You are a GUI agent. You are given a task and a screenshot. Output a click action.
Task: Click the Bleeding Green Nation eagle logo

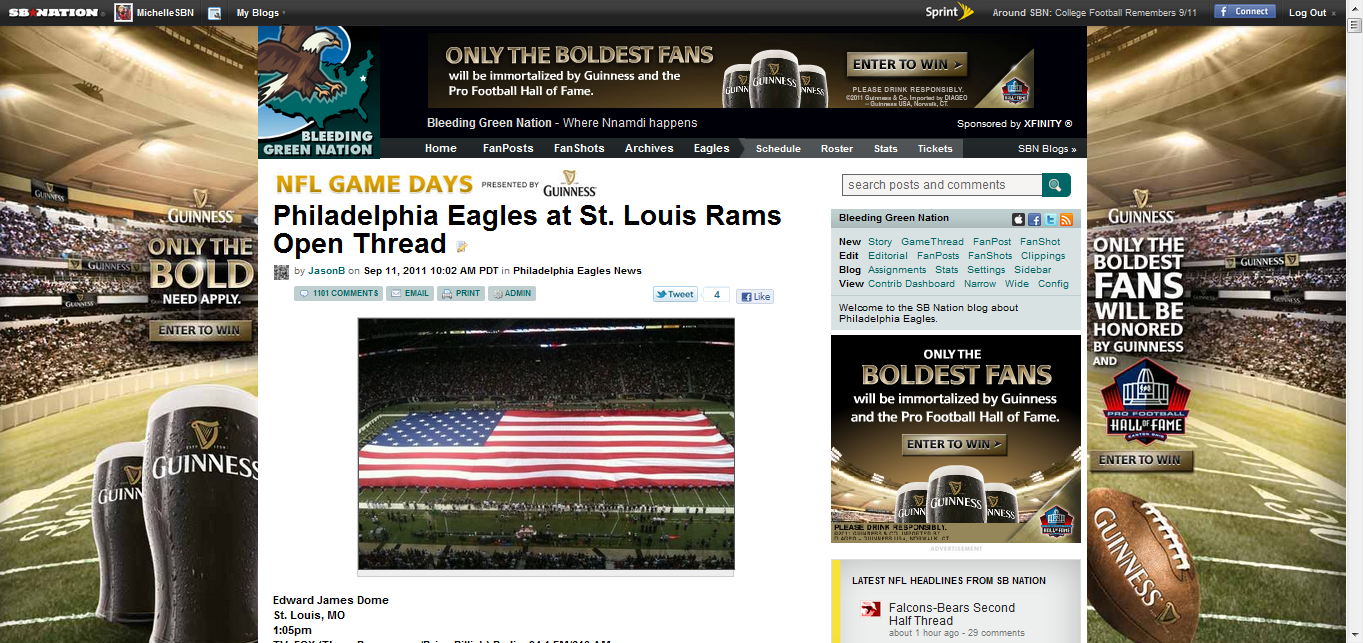pos(318,92)
